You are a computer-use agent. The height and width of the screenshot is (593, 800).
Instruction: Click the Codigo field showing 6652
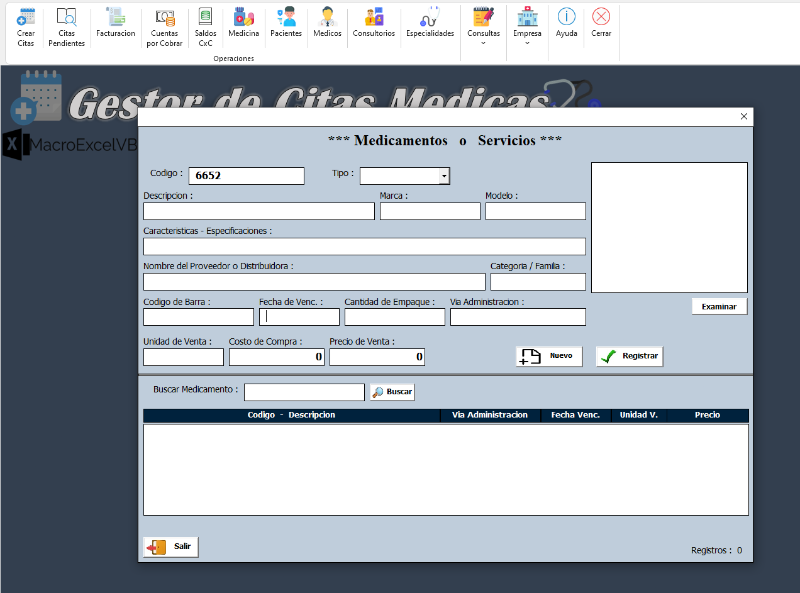coord(246,176)
